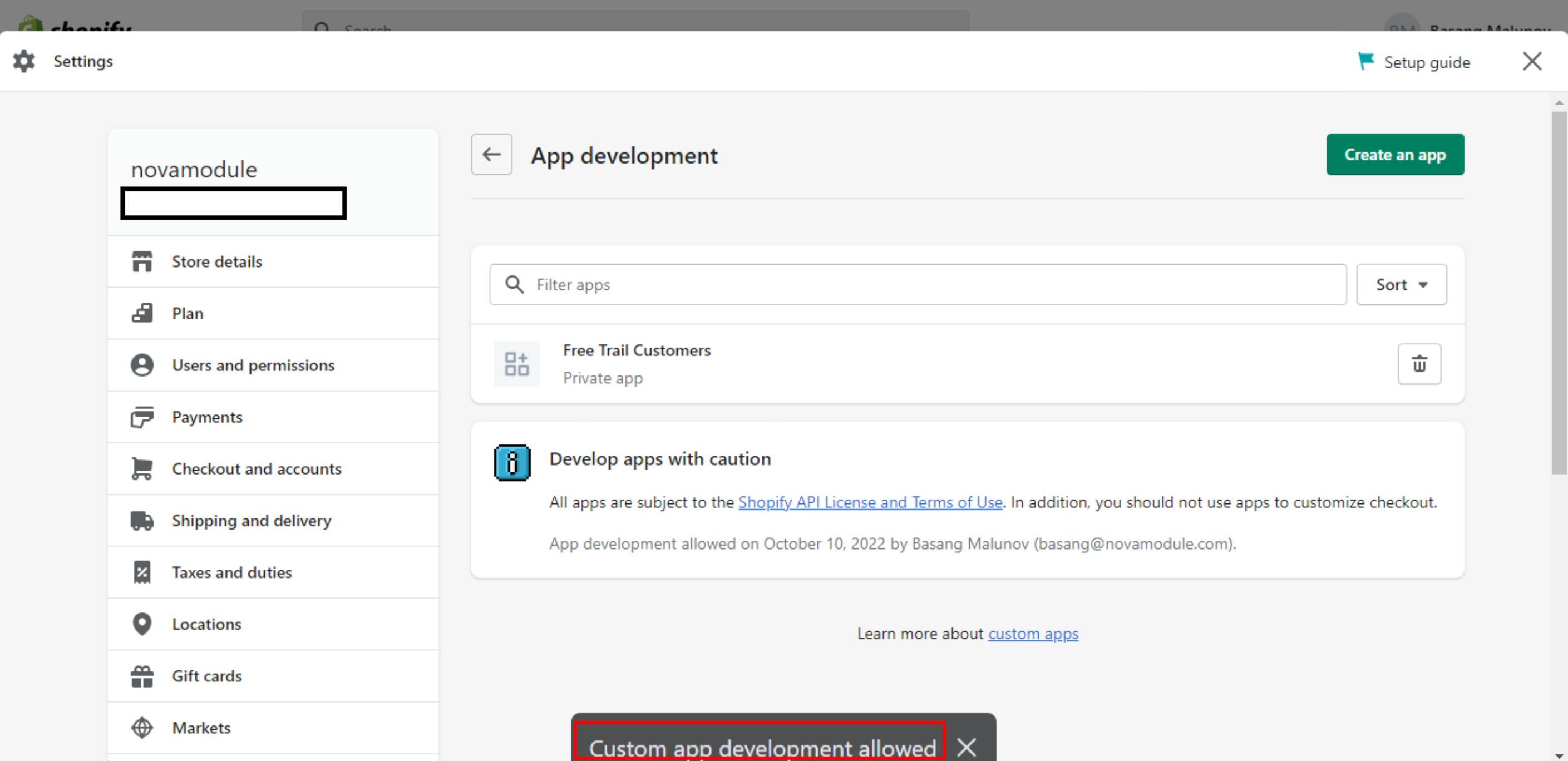Viewport: 1568px width, 761px height.
Task: Click the Custom app development allowed message
Action: coord(762,748)
